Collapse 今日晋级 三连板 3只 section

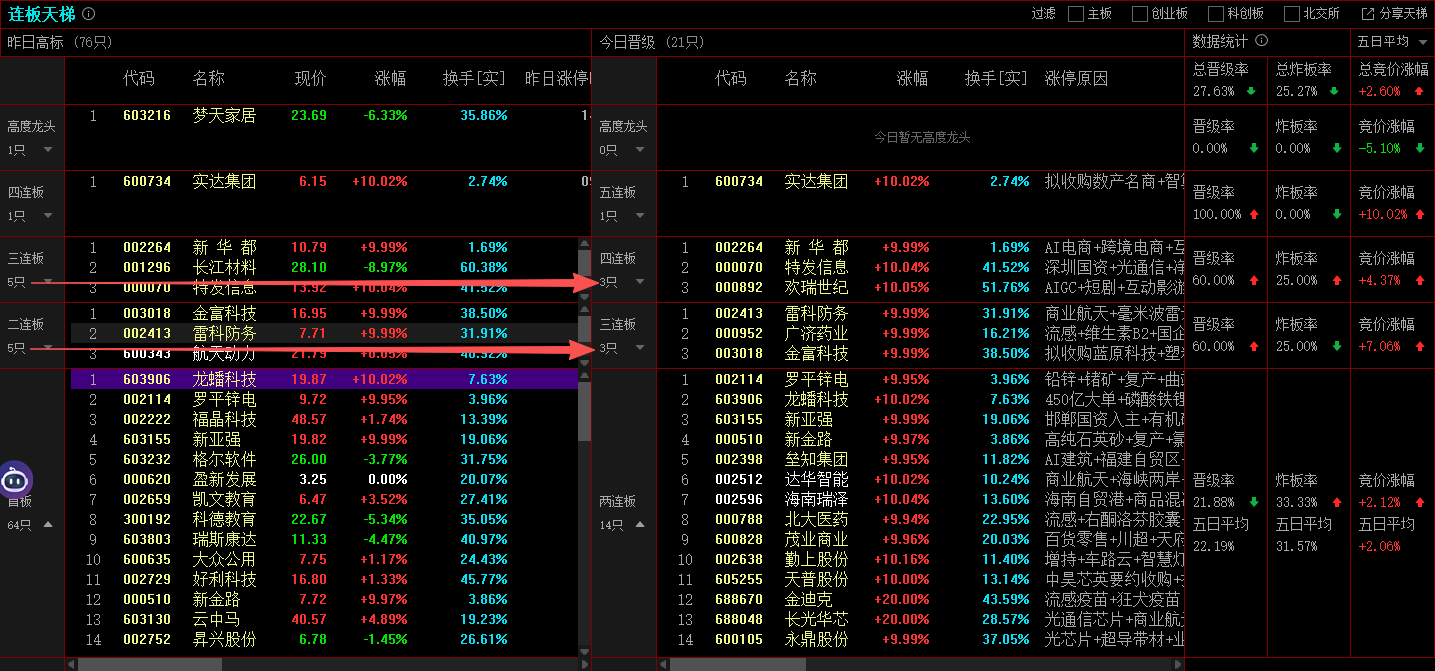[x=639, y=348]
